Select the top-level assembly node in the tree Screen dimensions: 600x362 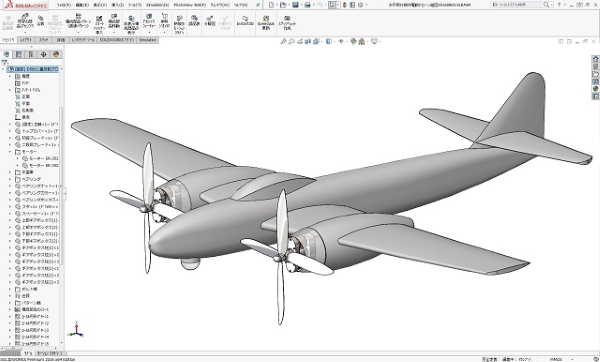click(x=33, y=69)
